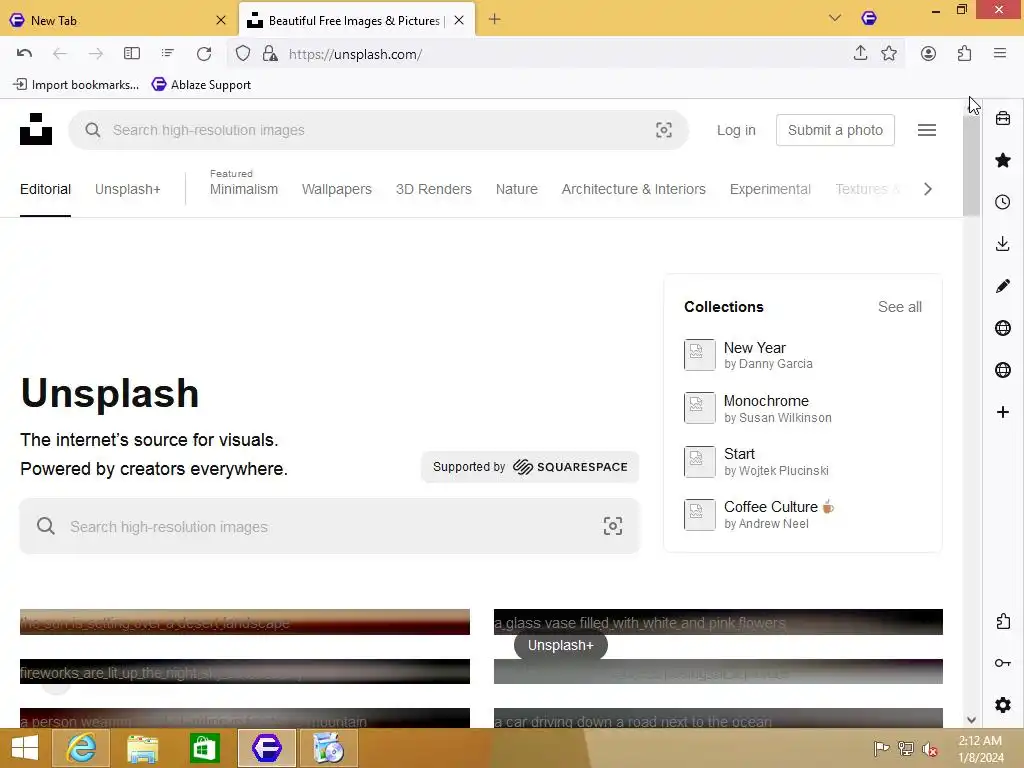Reload the current page
The image size is (1024, 768).
point(204,54)
